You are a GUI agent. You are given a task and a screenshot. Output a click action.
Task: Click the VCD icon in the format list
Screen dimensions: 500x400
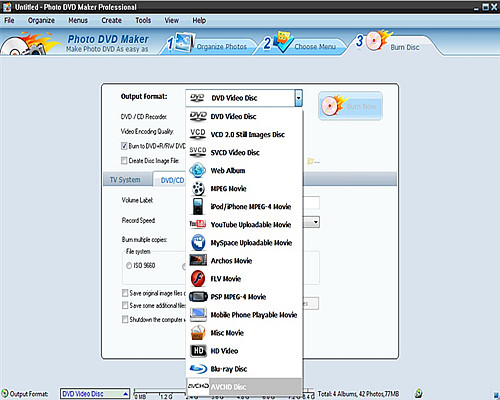(x=198, y=134)
